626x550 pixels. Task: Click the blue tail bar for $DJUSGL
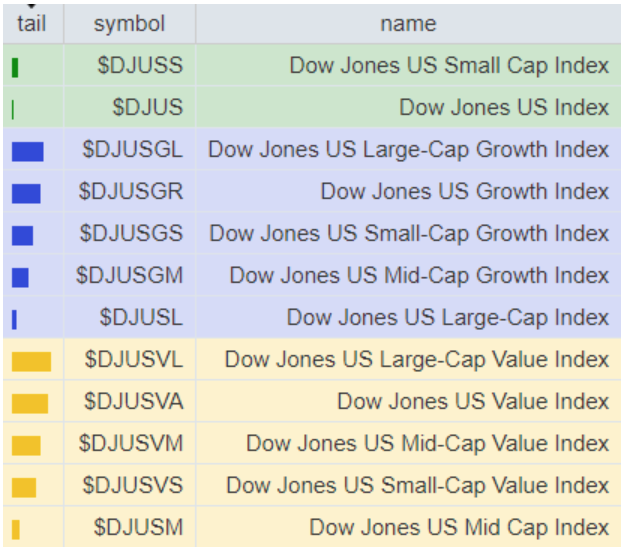[28, 151]
